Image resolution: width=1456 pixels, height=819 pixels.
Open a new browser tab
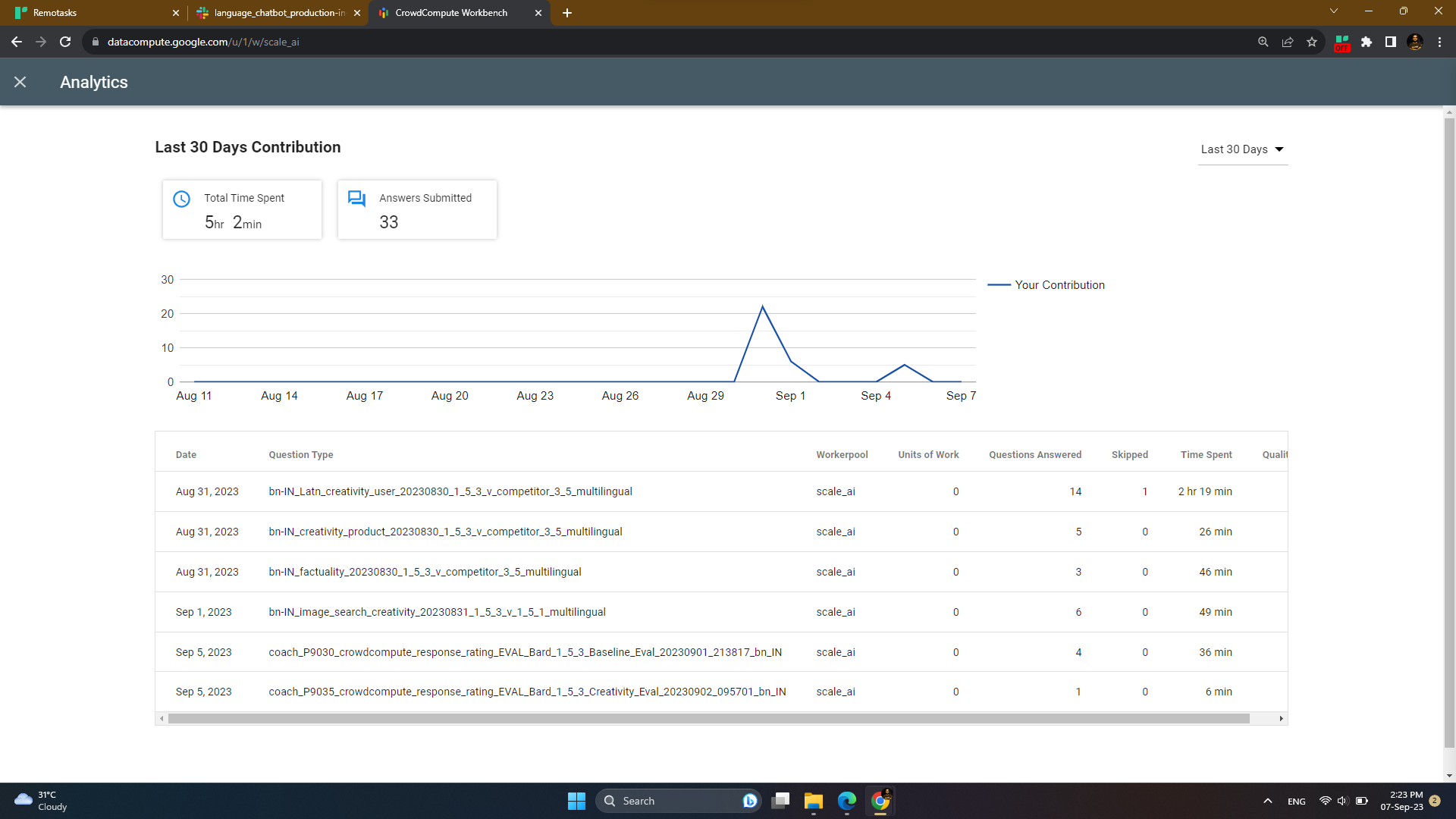pyautogui.click(x=567, y=13)
